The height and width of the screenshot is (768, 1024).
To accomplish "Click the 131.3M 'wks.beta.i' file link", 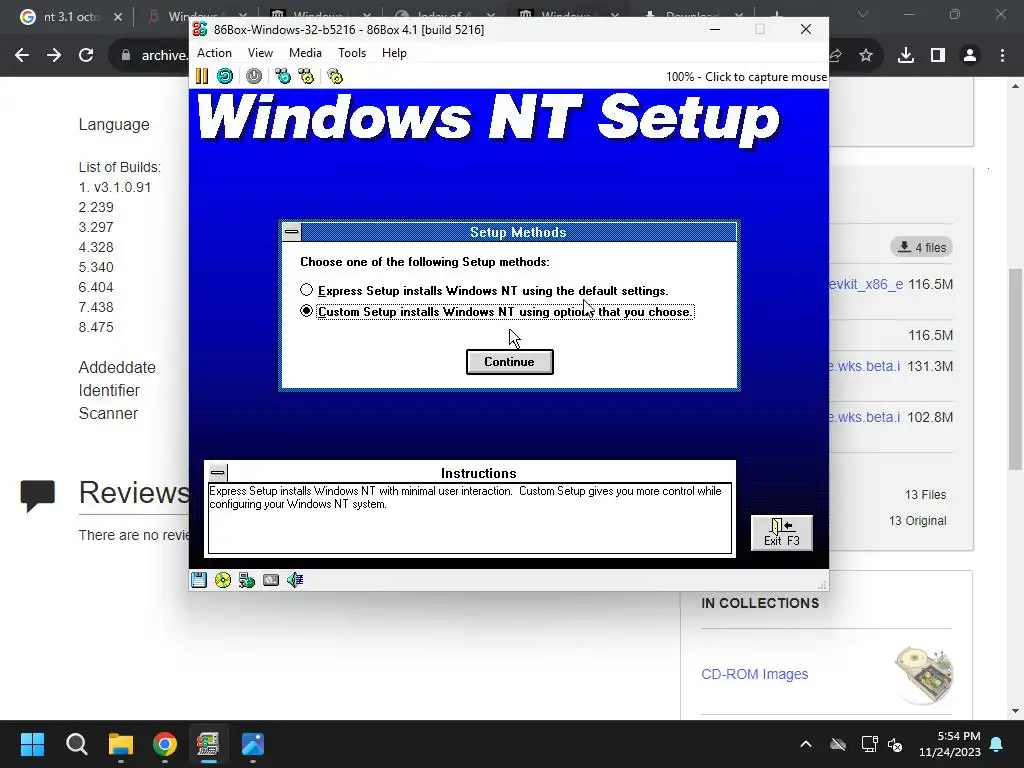I will (865, 366).
